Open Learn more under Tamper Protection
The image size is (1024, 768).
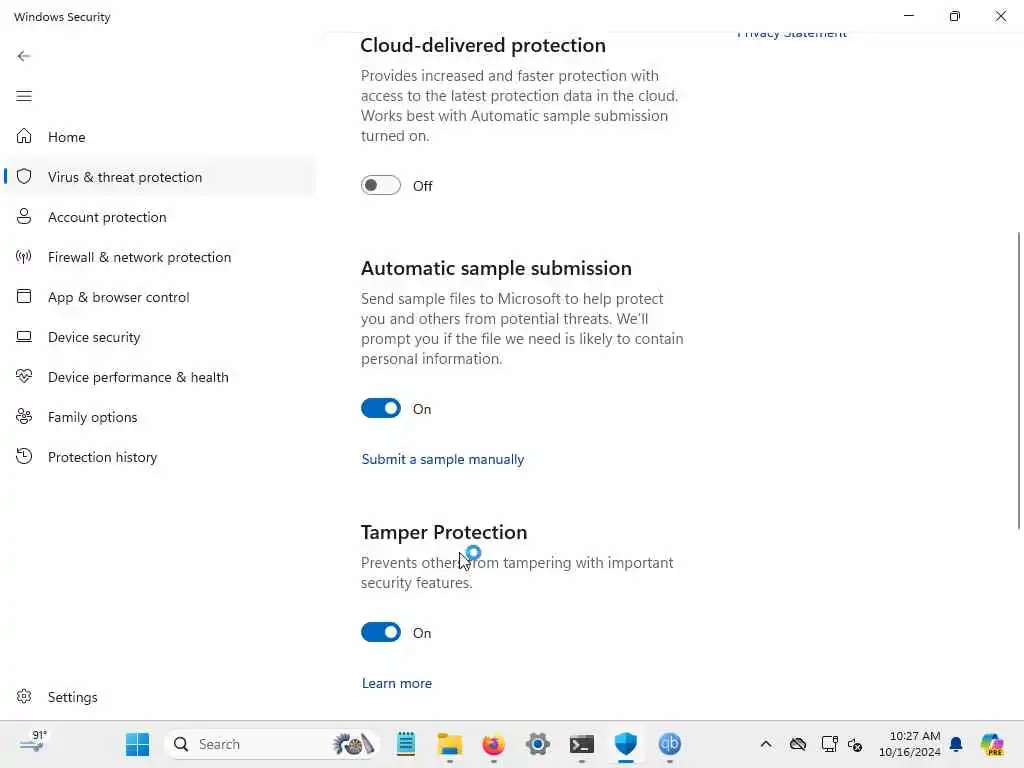[x=396, y=683]
